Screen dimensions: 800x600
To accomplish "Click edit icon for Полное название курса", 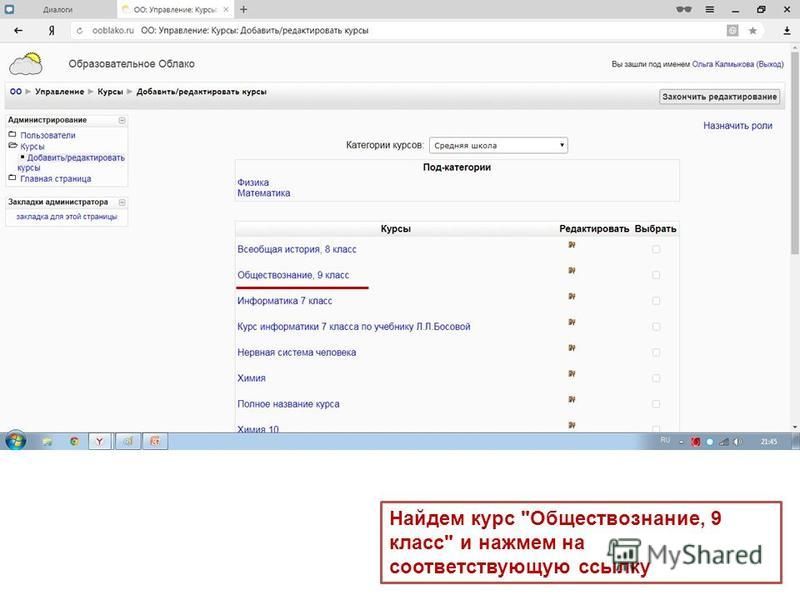I will click(572, 399).
